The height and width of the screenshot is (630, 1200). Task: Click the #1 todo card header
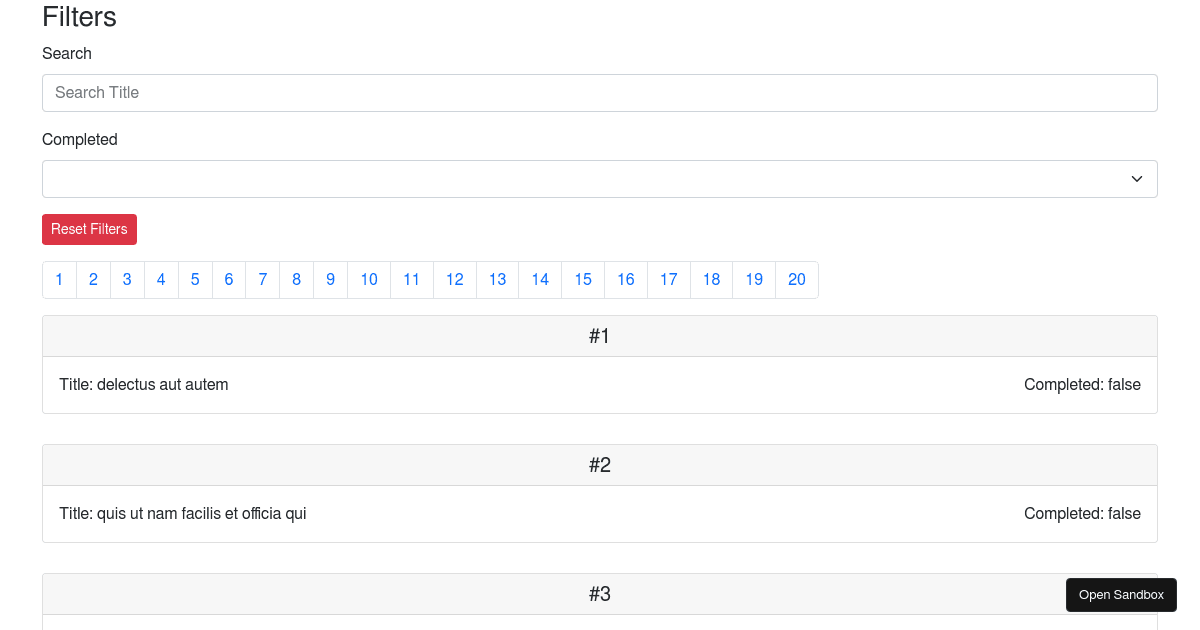pyautogui.click(x=600, y=336)
